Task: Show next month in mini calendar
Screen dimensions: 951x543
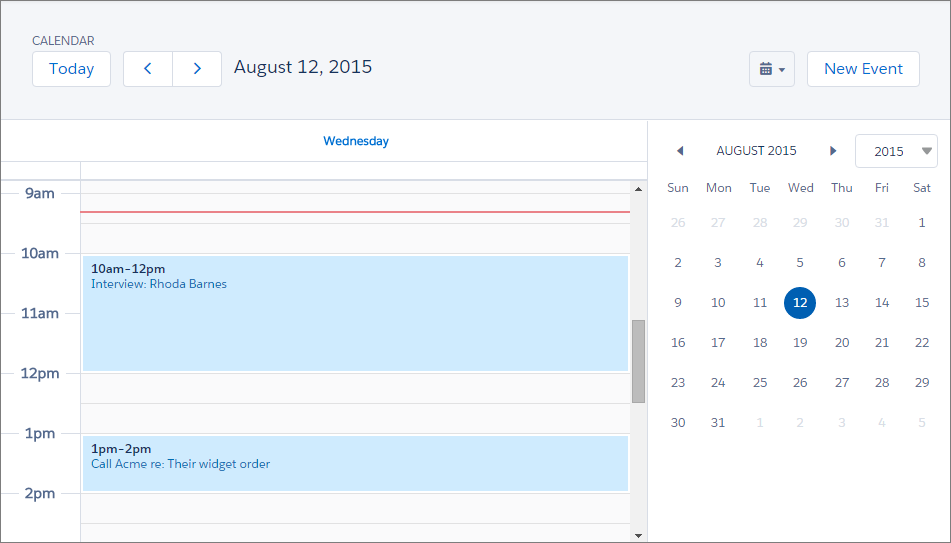Action: pyautogui.click(x=833, y=150)
